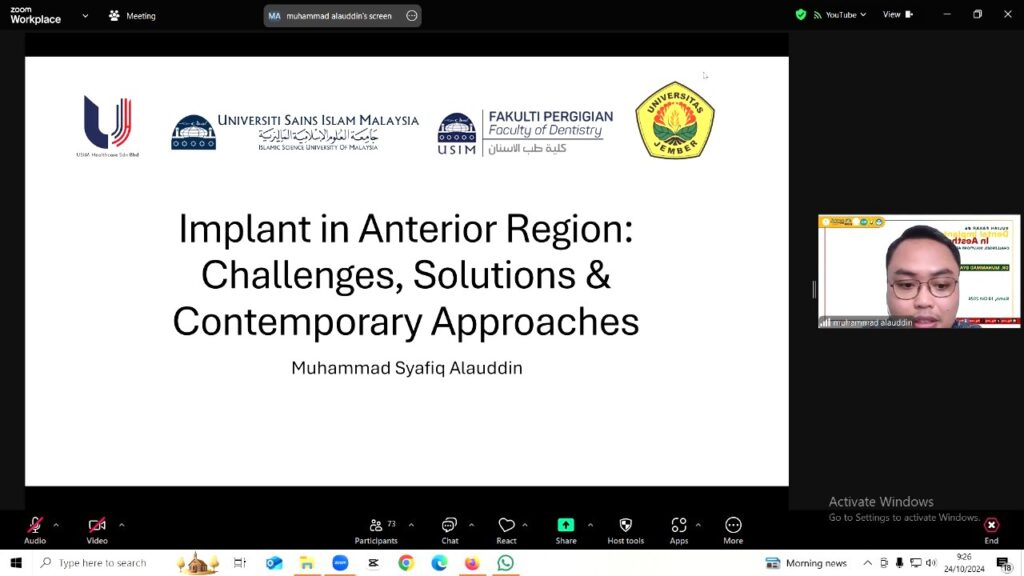The height and width of the screenshot is (576, 1024).
Task: Open the Windows notification center
Action: coord(1004,563)
